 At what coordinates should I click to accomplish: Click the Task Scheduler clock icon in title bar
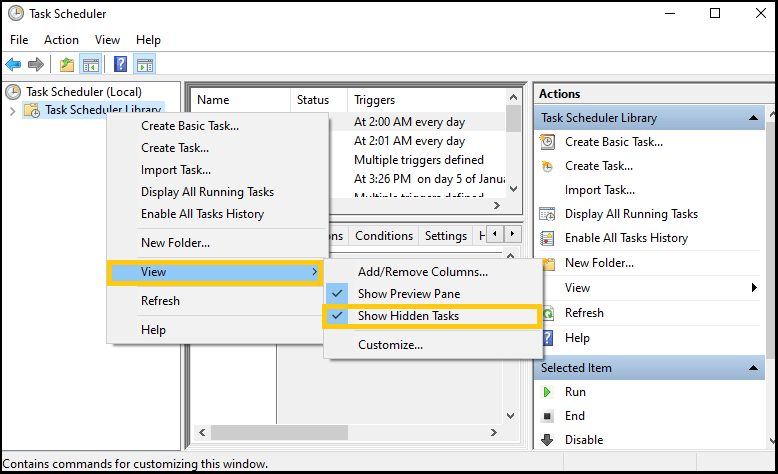(x=16, y=13)
